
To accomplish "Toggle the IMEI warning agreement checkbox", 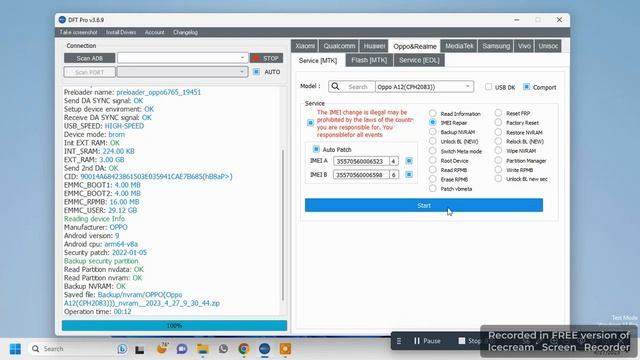I will [x=311, y=123].
